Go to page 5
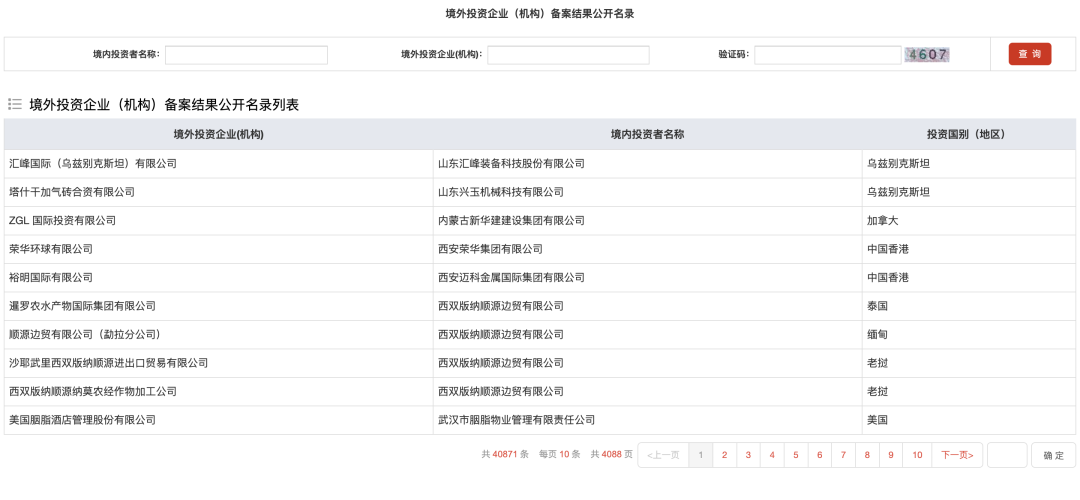 click(x=796, y=455)
